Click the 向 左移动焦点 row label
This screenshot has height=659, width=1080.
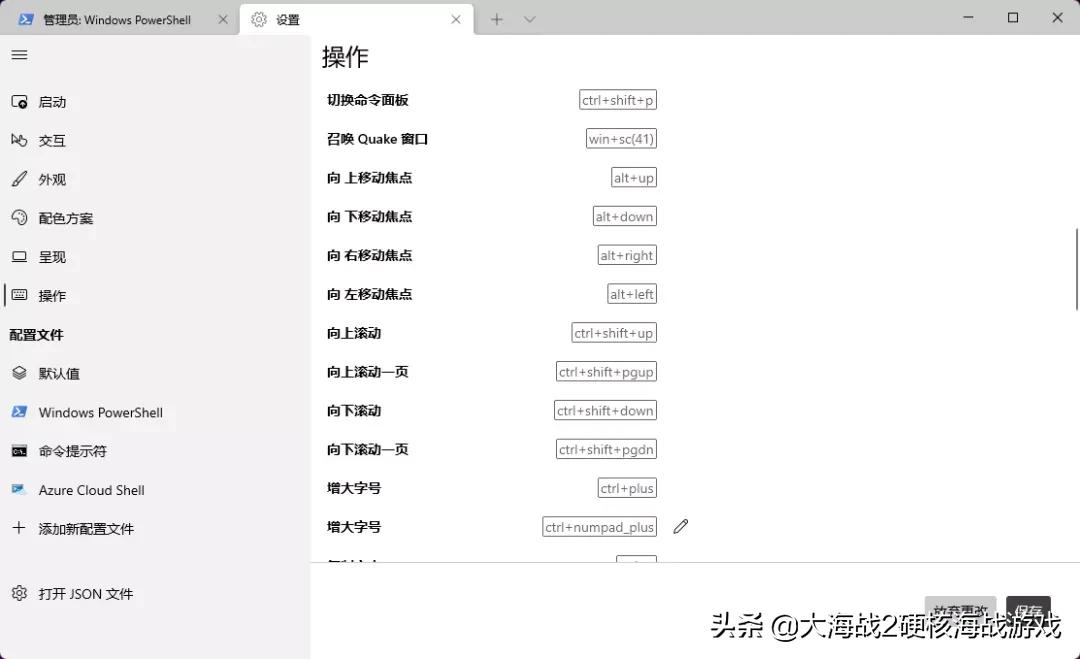(x=369, y=294)
